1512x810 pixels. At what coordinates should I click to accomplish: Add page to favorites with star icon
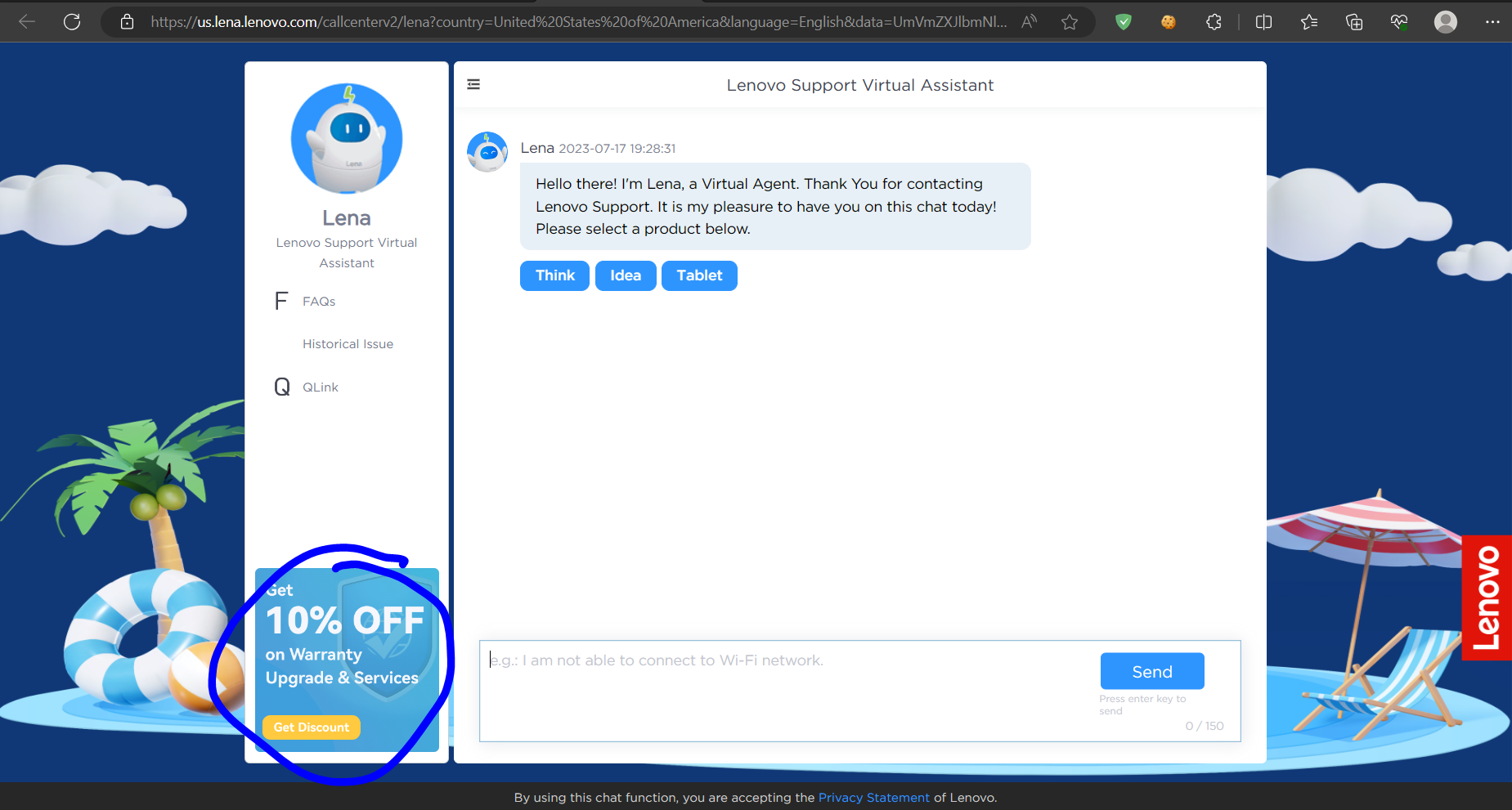[1070, 22]
